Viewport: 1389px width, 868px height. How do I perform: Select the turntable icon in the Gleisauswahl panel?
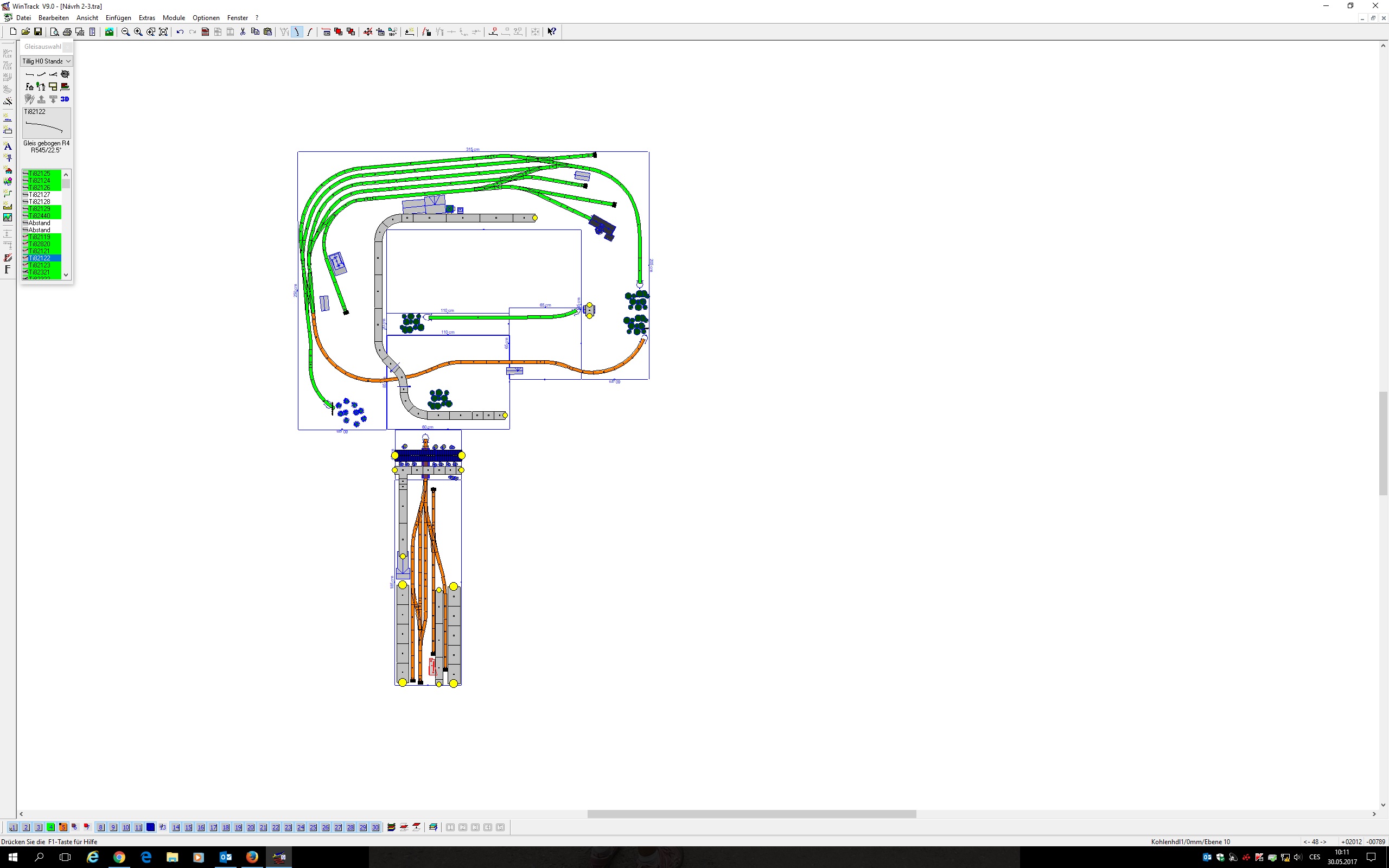coord(65,74)
